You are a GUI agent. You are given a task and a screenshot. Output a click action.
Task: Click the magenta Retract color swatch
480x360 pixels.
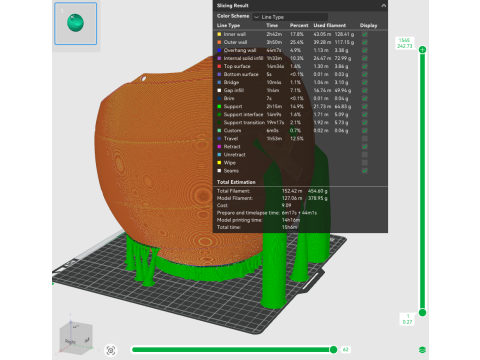click(219, 146)
